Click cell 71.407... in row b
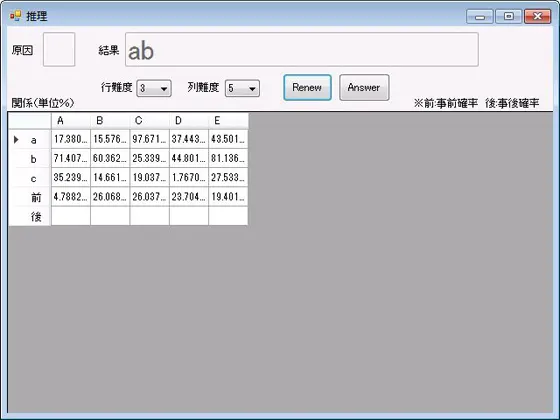This screenshot has width=560, height=420. point(71,158)
